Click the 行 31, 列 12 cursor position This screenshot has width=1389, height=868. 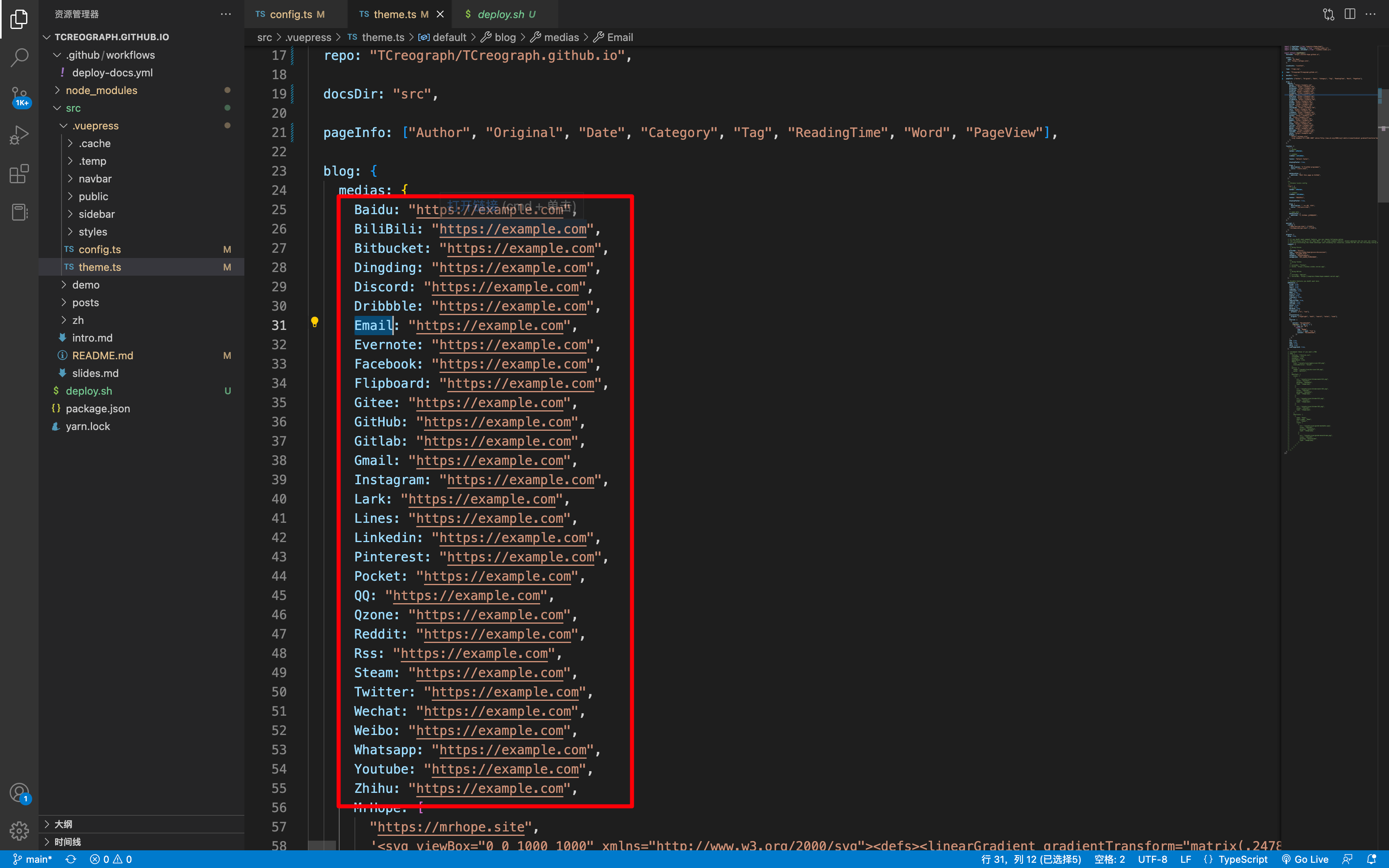(x=1031, y=859)
